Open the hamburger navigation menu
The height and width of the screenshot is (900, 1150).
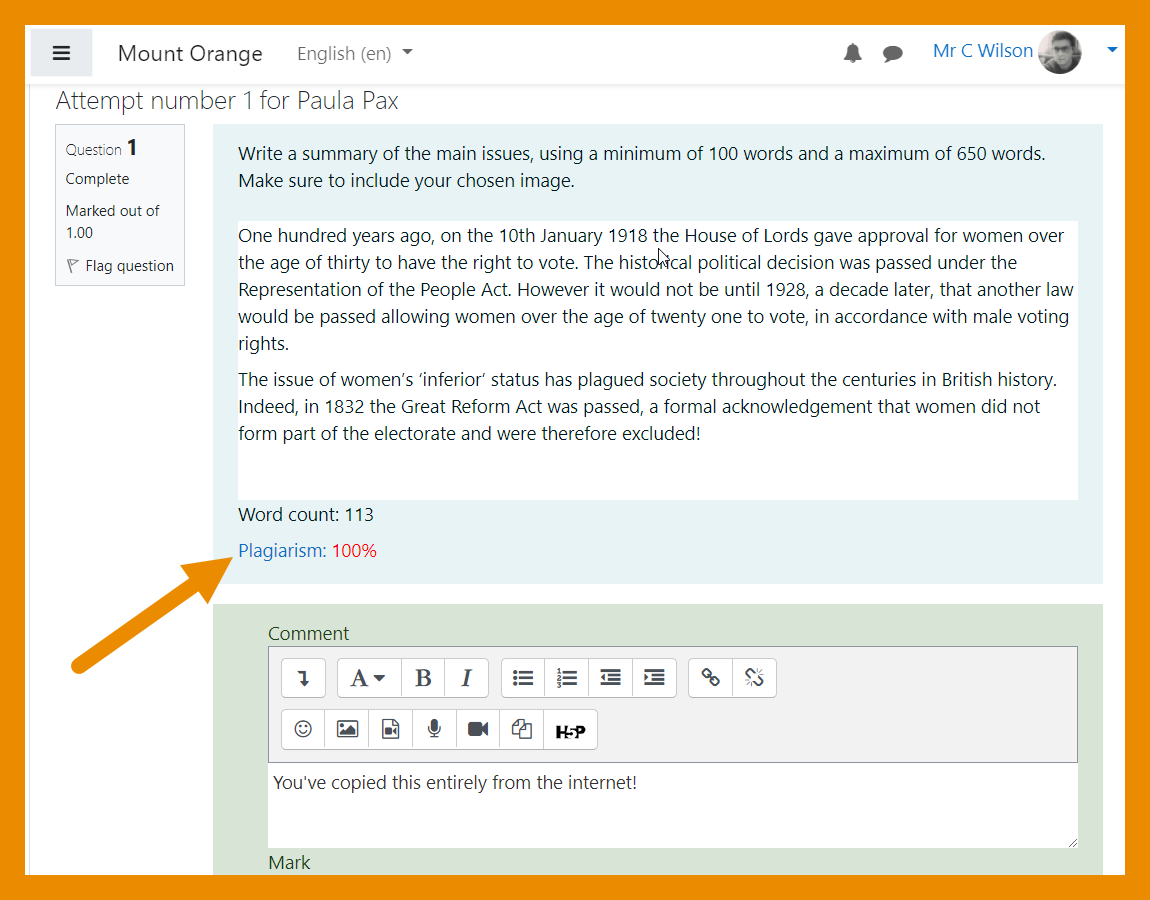(61, 52)
